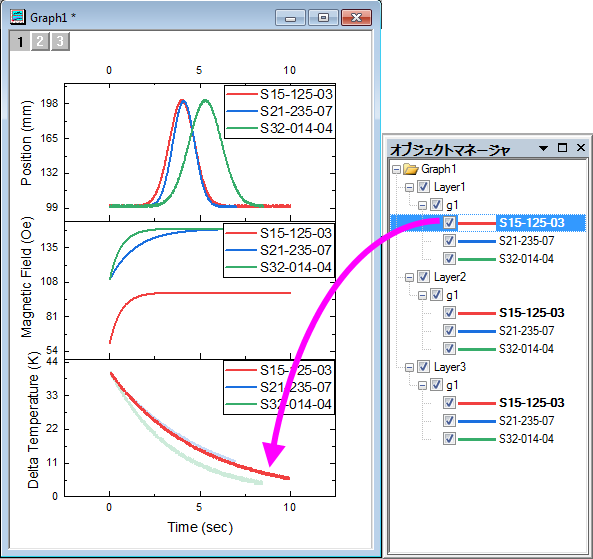This screenshot has height=559, width=593.
Task: Click the blue line swatch of Layer2 S21-235-07
Action: pos(477,331)
